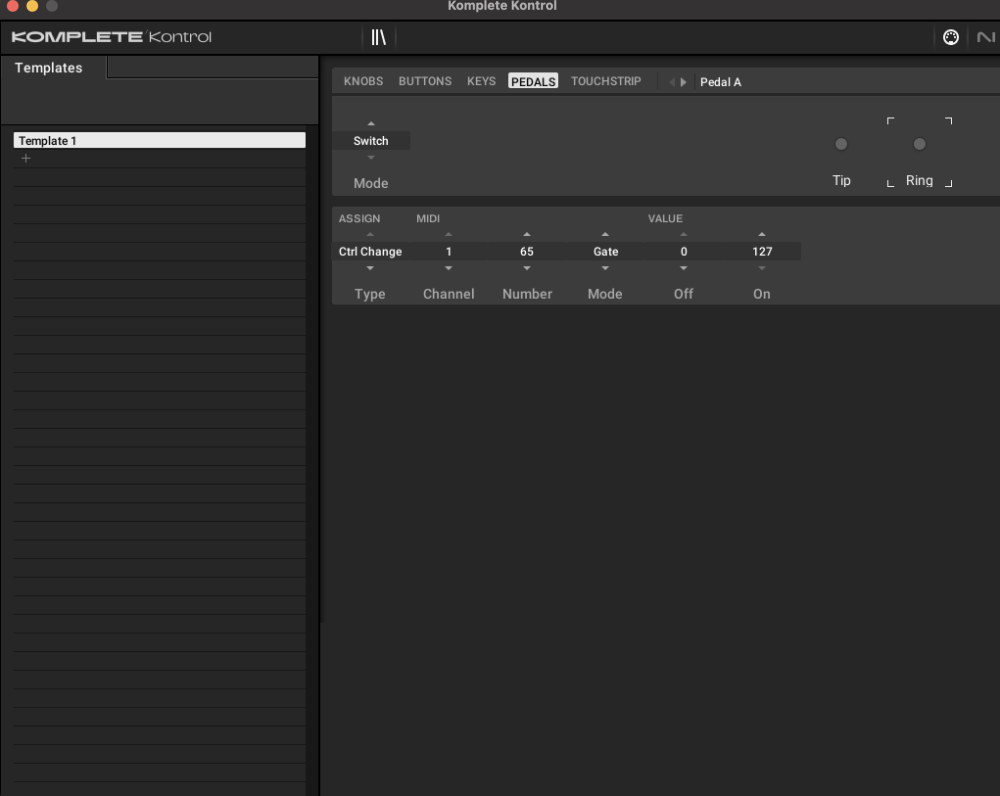Open the Gate mode dropdown

tap(605, 251)
